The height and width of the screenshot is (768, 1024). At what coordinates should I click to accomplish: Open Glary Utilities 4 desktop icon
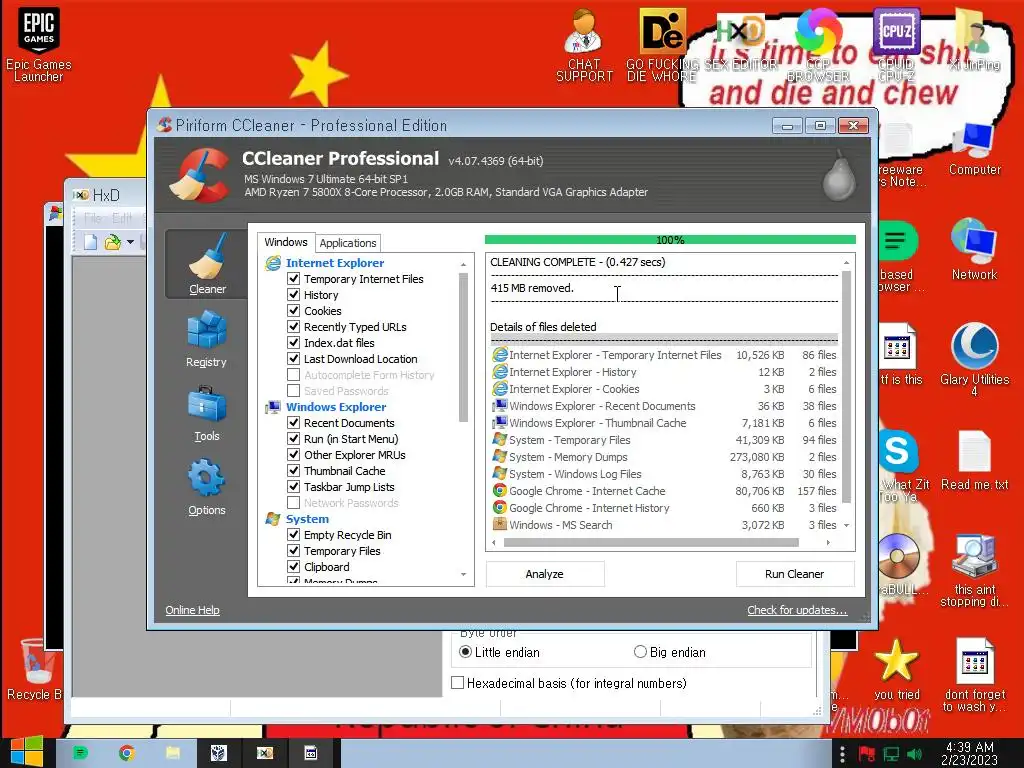tap(974, 359)
